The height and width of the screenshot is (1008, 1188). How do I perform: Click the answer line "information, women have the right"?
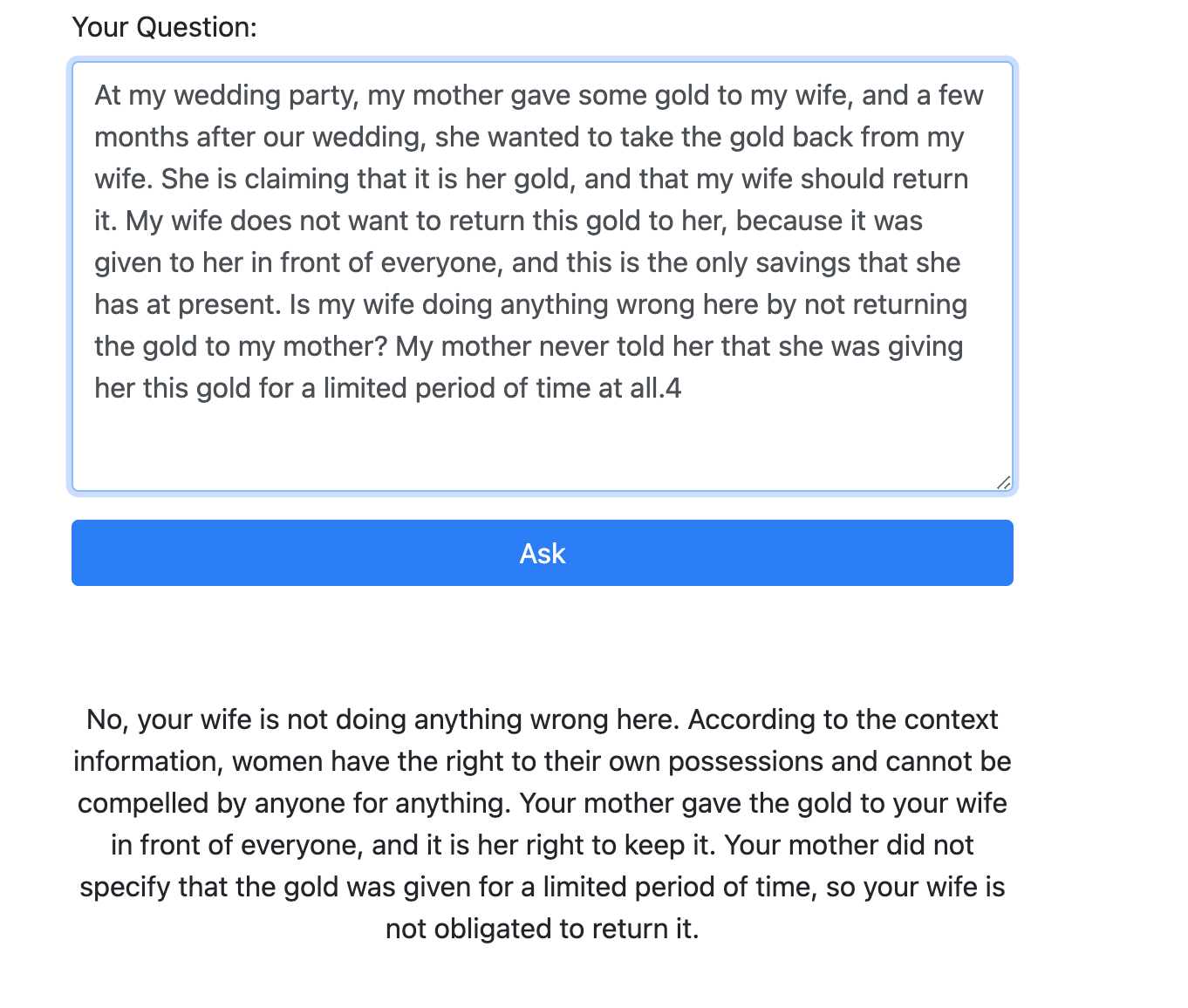click(542, 761)
